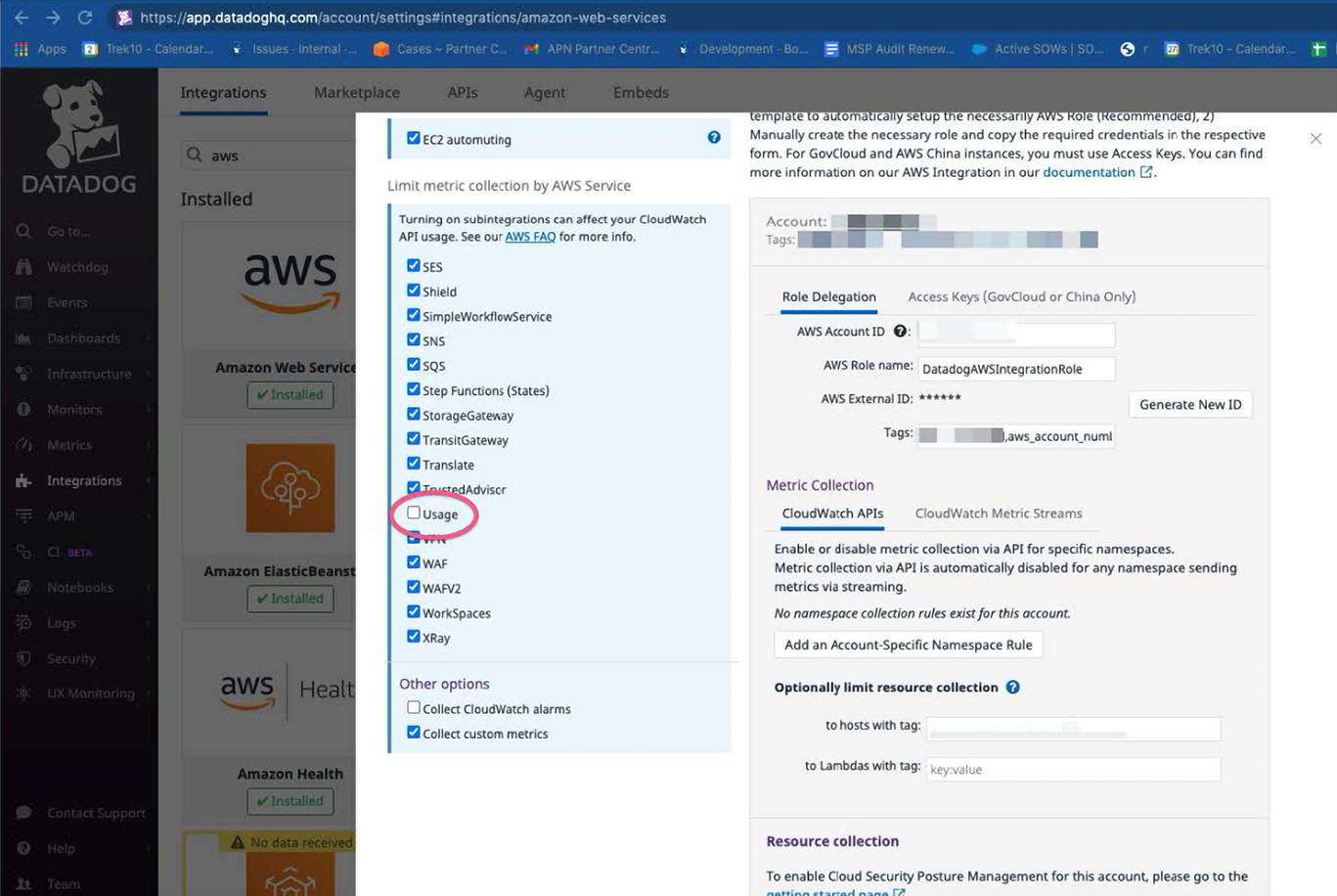1337x896 pixels.
Task: Open the Marketplace tab
Action: pyautogui.click(x=356, y=92)
